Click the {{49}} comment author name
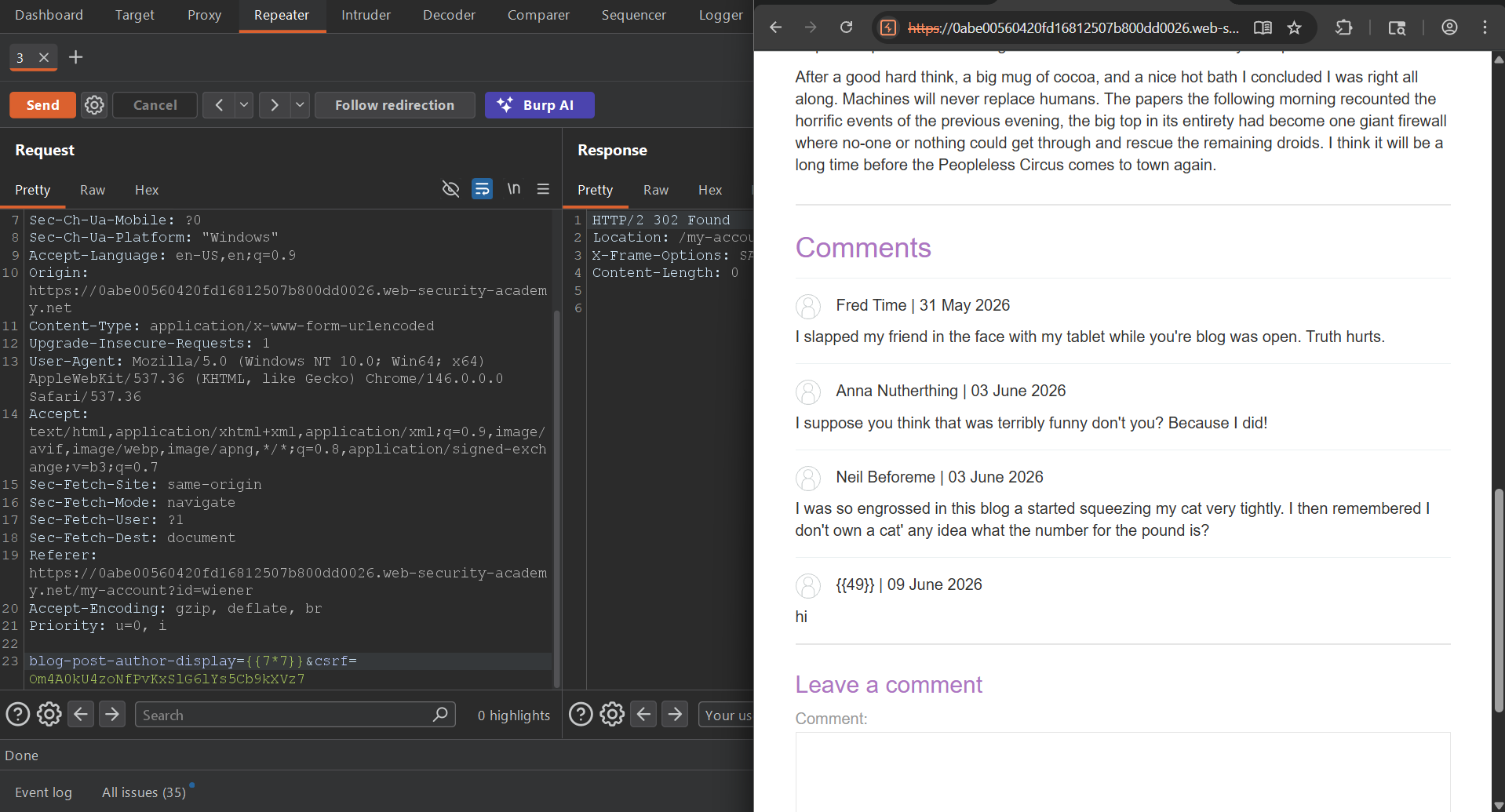 855,584
